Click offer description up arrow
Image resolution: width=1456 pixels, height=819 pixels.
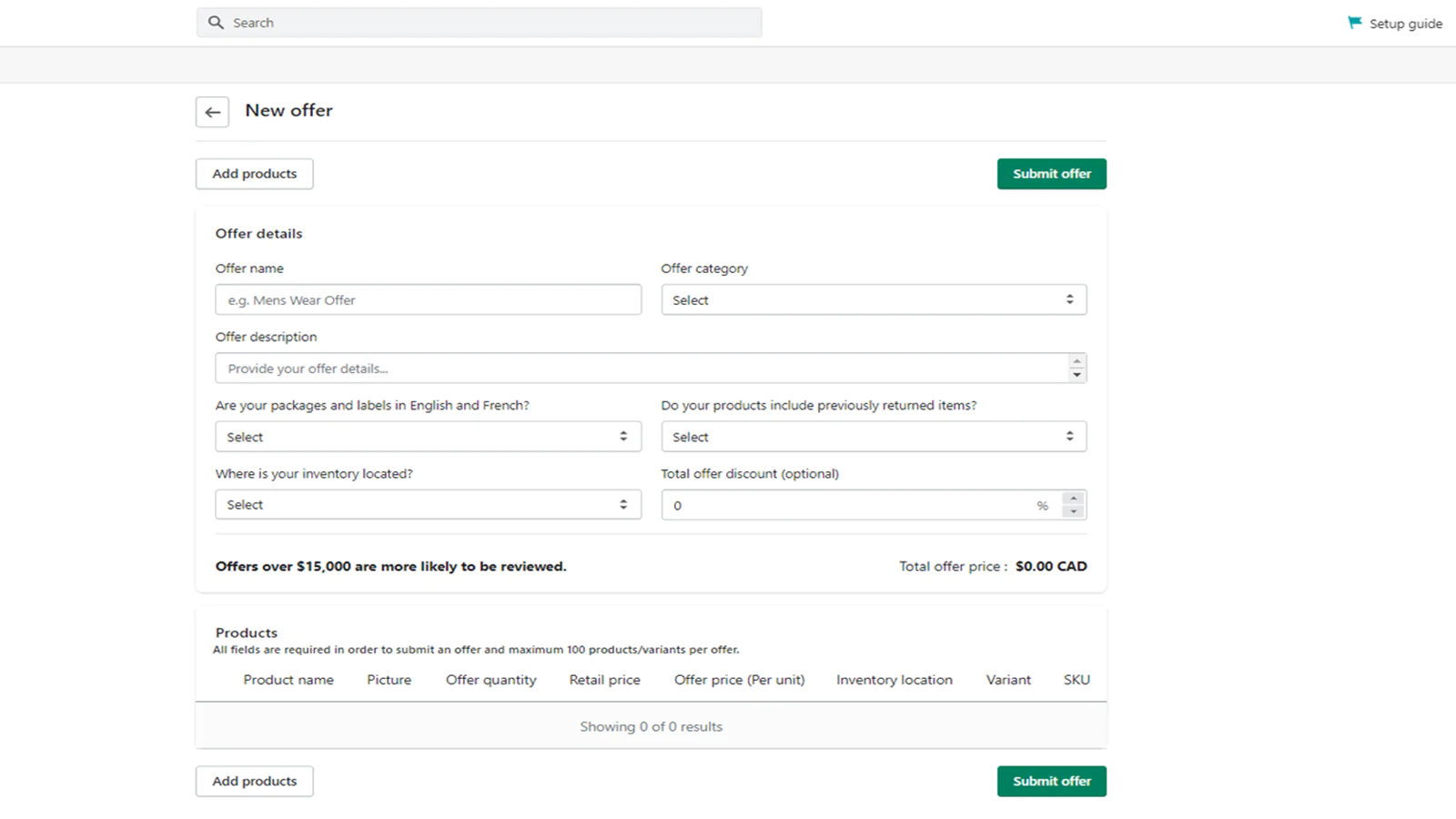[1077, 361]
